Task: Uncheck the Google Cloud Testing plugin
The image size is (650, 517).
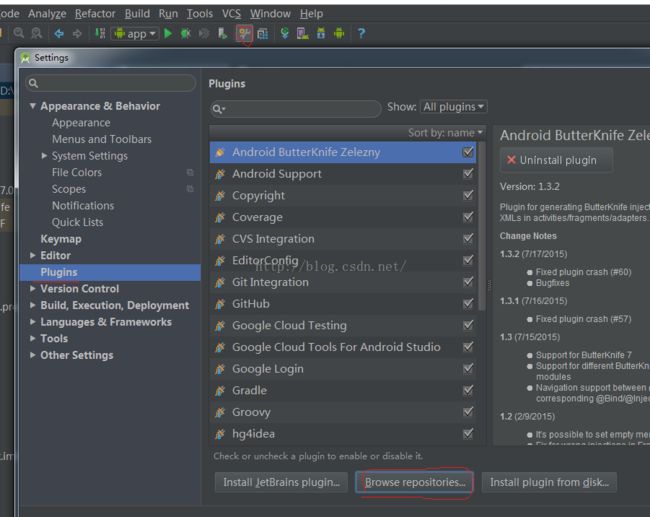Action: pyautogui.click(x=468, y=325)
